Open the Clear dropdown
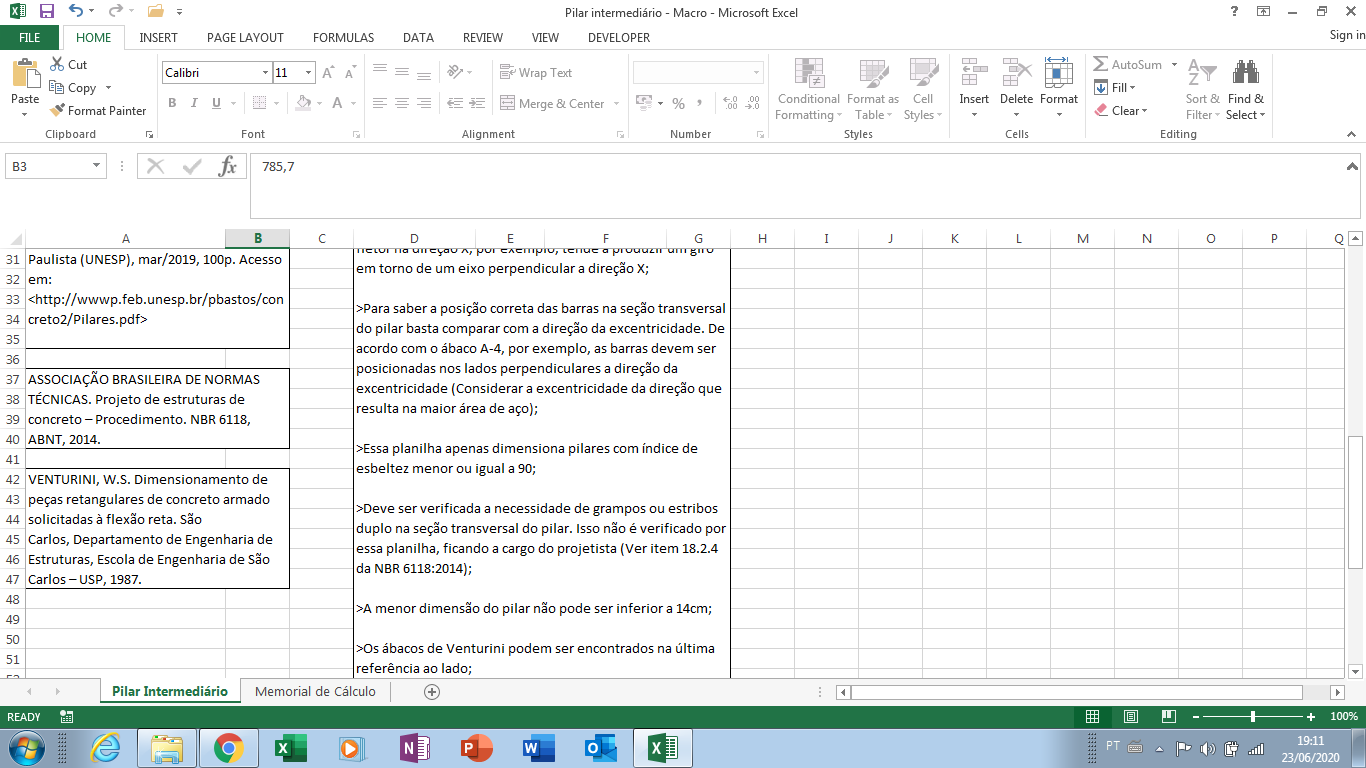The width and height of the screenshot is (1366, 768). [1120, 111]
